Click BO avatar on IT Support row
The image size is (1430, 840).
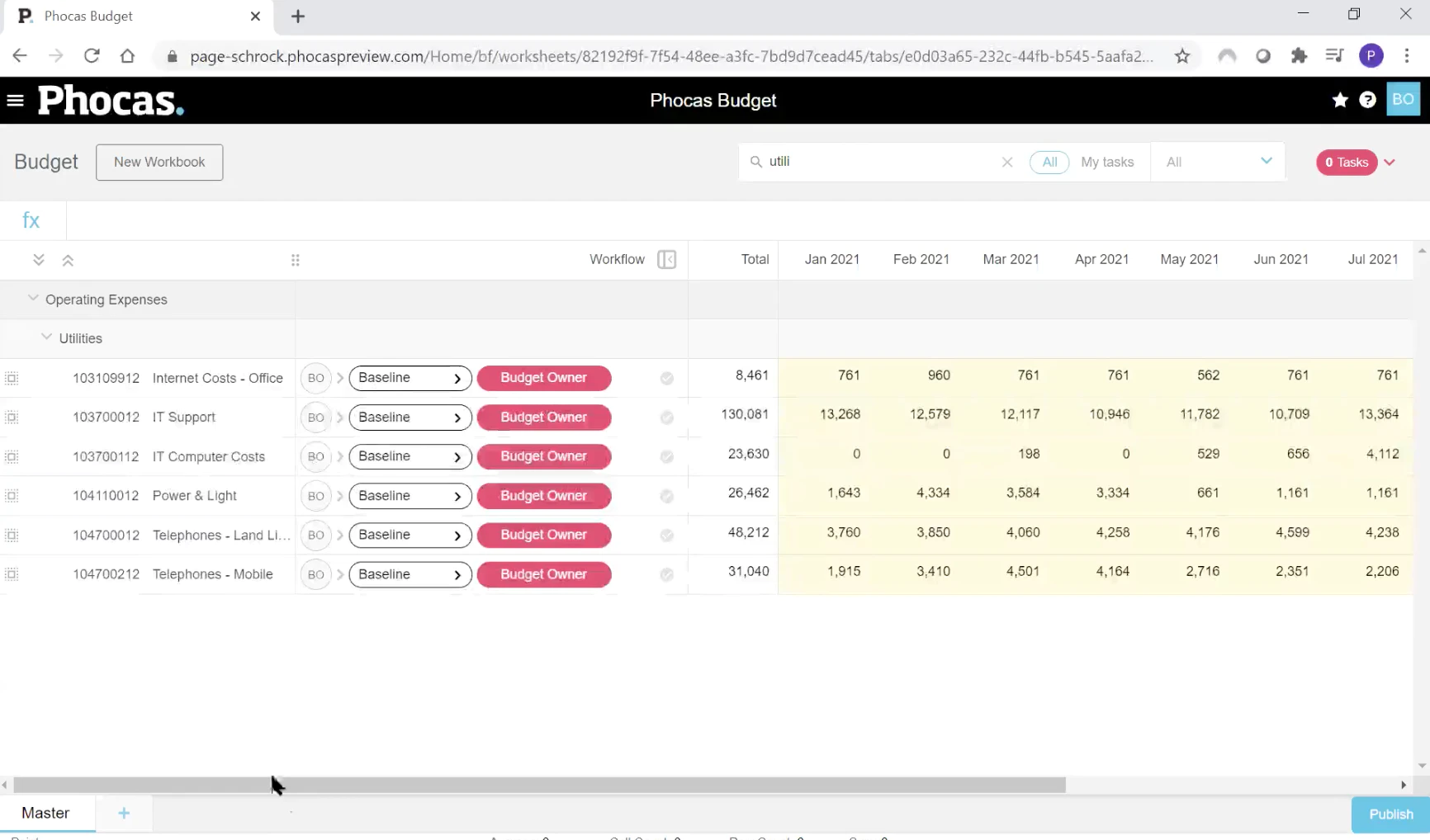pos(315,418)
